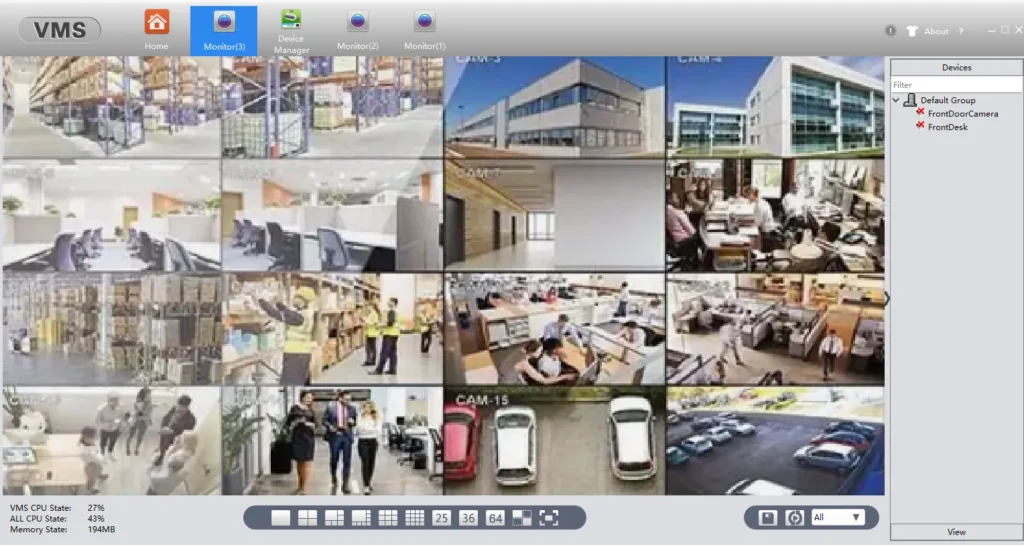Click the save layout floppy icon
The width and height of the screenshot is (1024, 545).
click(768, 518)
